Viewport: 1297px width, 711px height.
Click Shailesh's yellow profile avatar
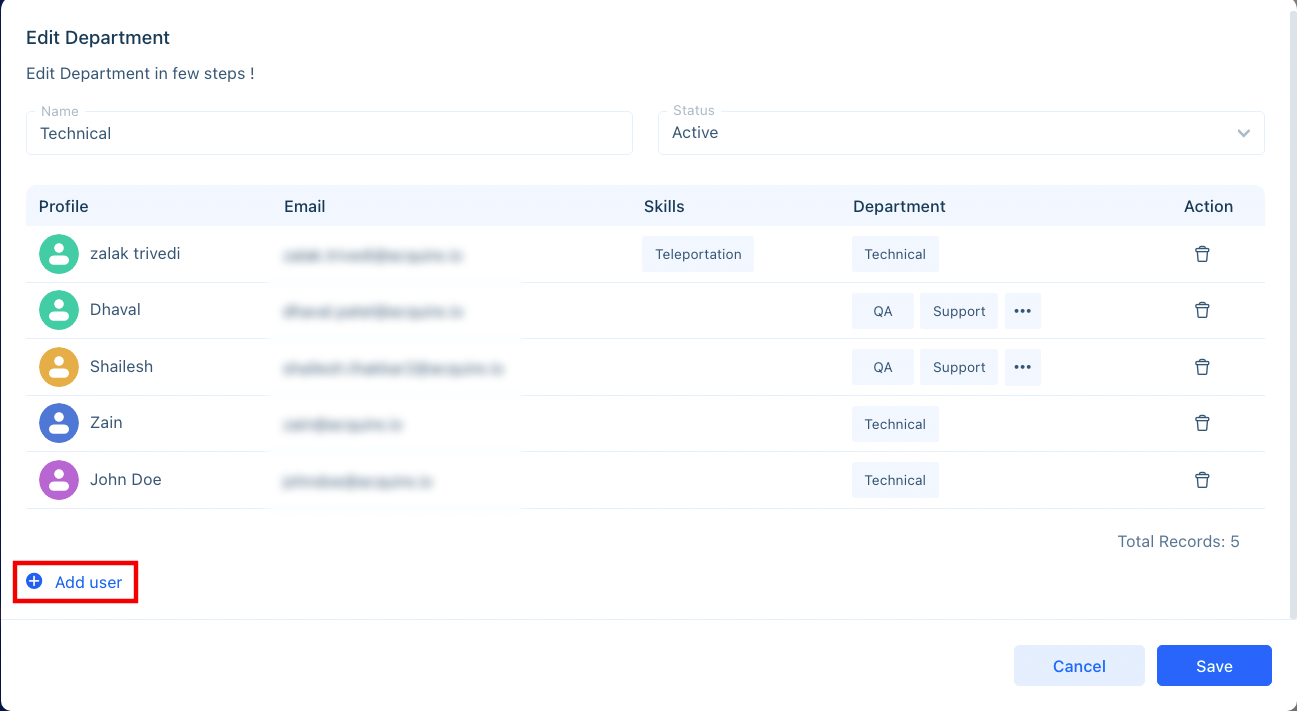pos(59,367)
